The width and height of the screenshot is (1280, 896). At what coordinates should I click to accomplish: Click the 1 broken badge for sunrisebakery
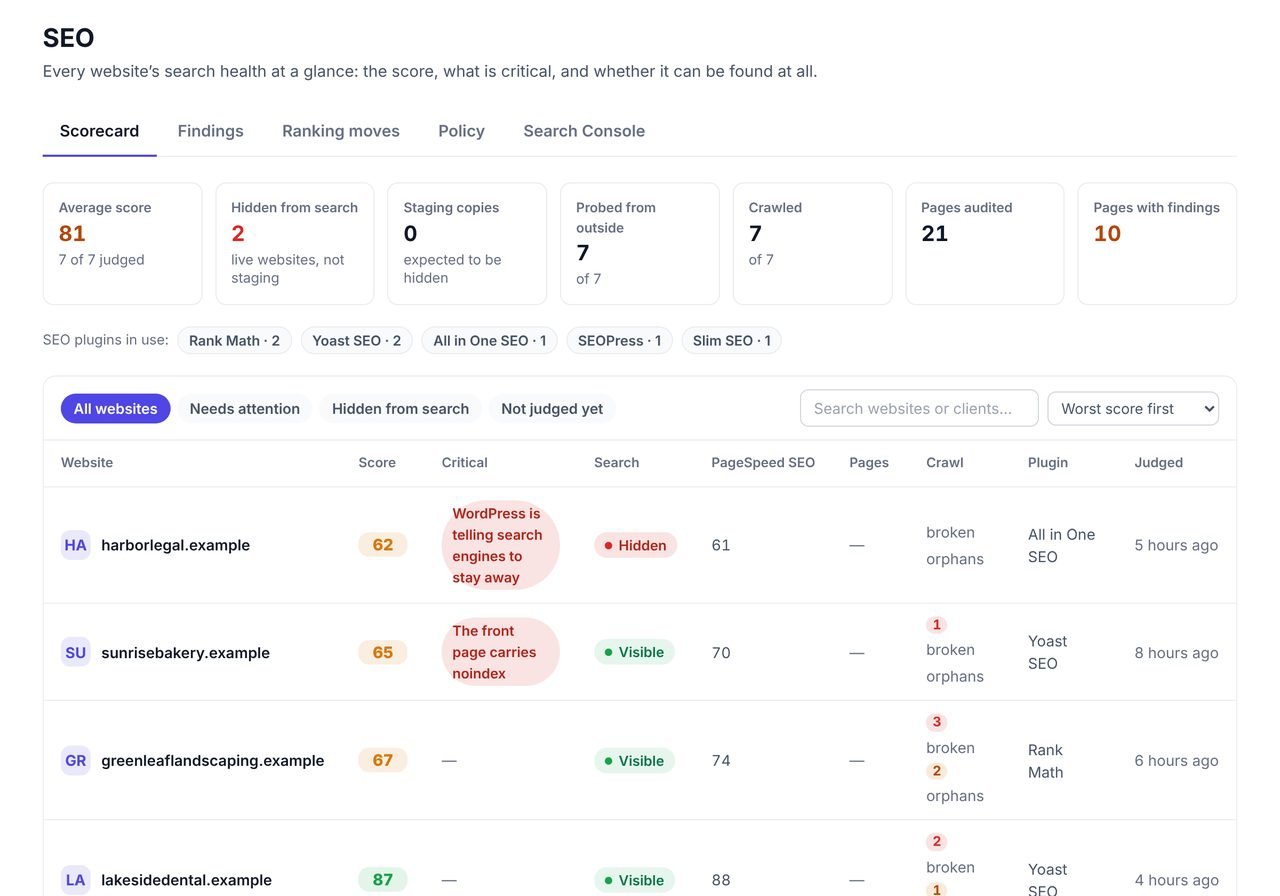[x=937, y=625]
